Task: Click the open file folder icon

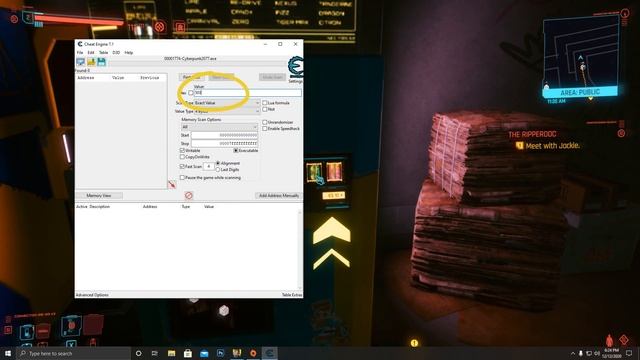Action: (91, 62)
